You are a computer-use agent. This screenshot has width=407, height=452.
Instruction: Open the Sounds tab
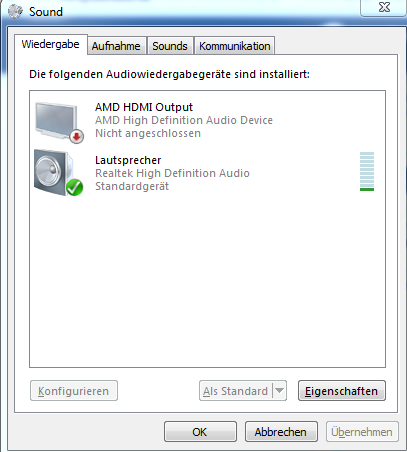click(x=170, y=46)
